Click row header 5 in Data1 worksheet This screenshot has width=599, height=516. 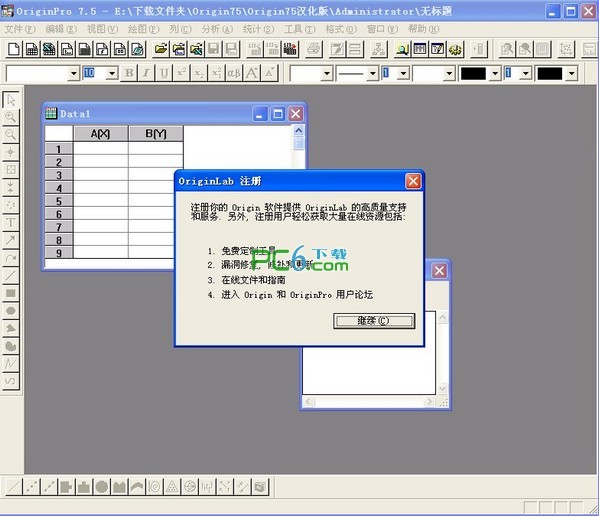click(59, 201)
